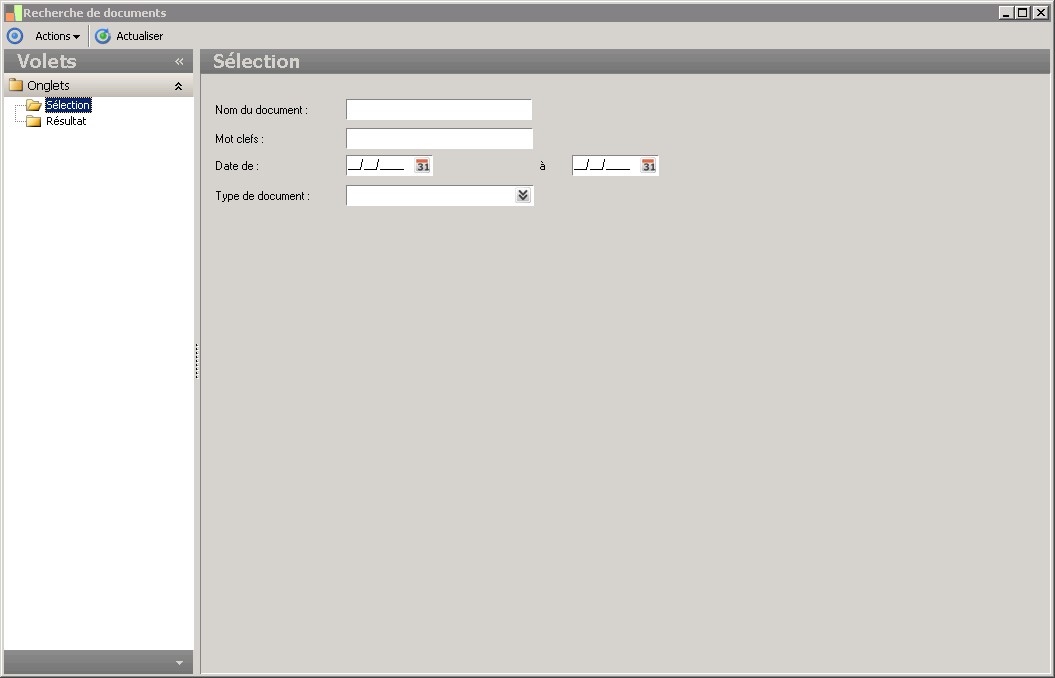The image size is (1055, 678).
Task: Collapse the Onglets section
Action: [x=178, y=86]
